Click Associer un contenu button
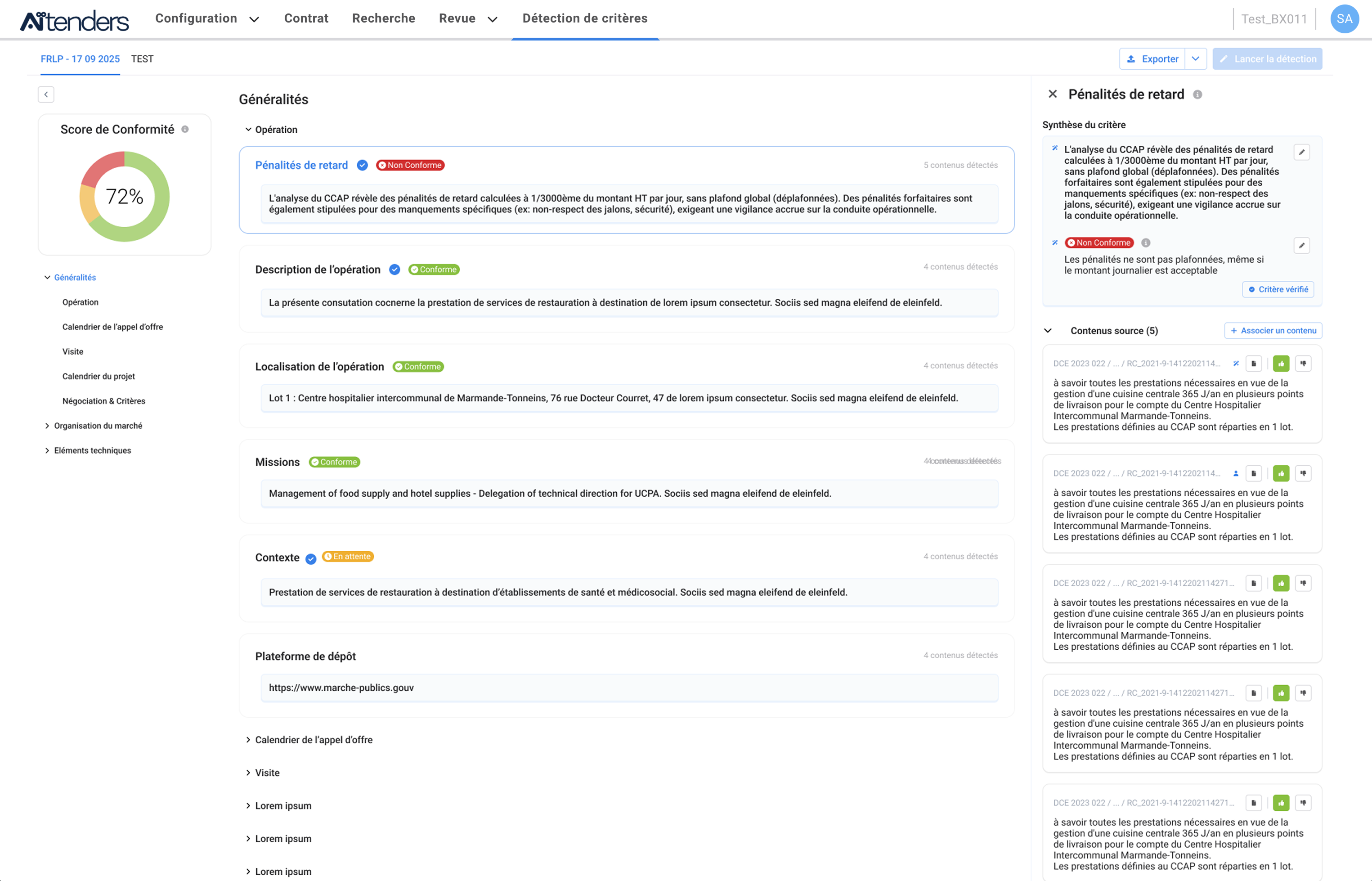 (1273, 331)
